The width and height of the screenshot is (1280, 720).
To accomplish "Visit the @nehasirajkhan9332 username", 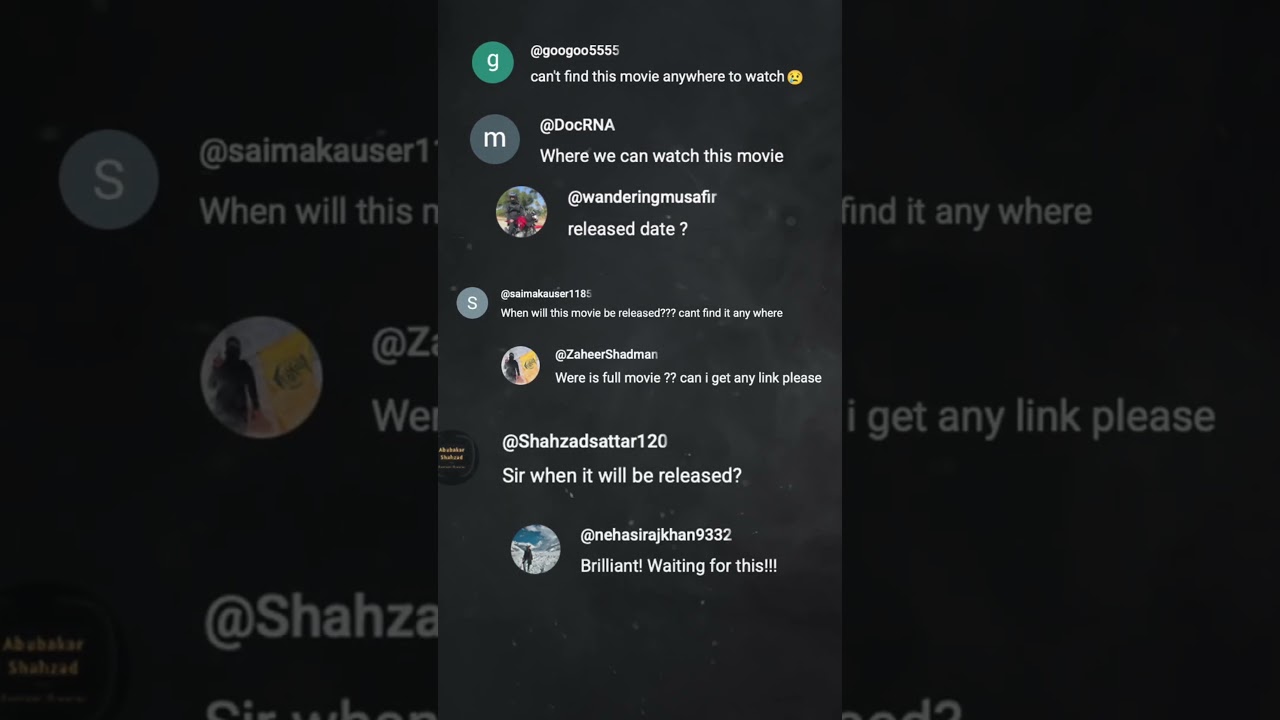I will coord(656,535).
